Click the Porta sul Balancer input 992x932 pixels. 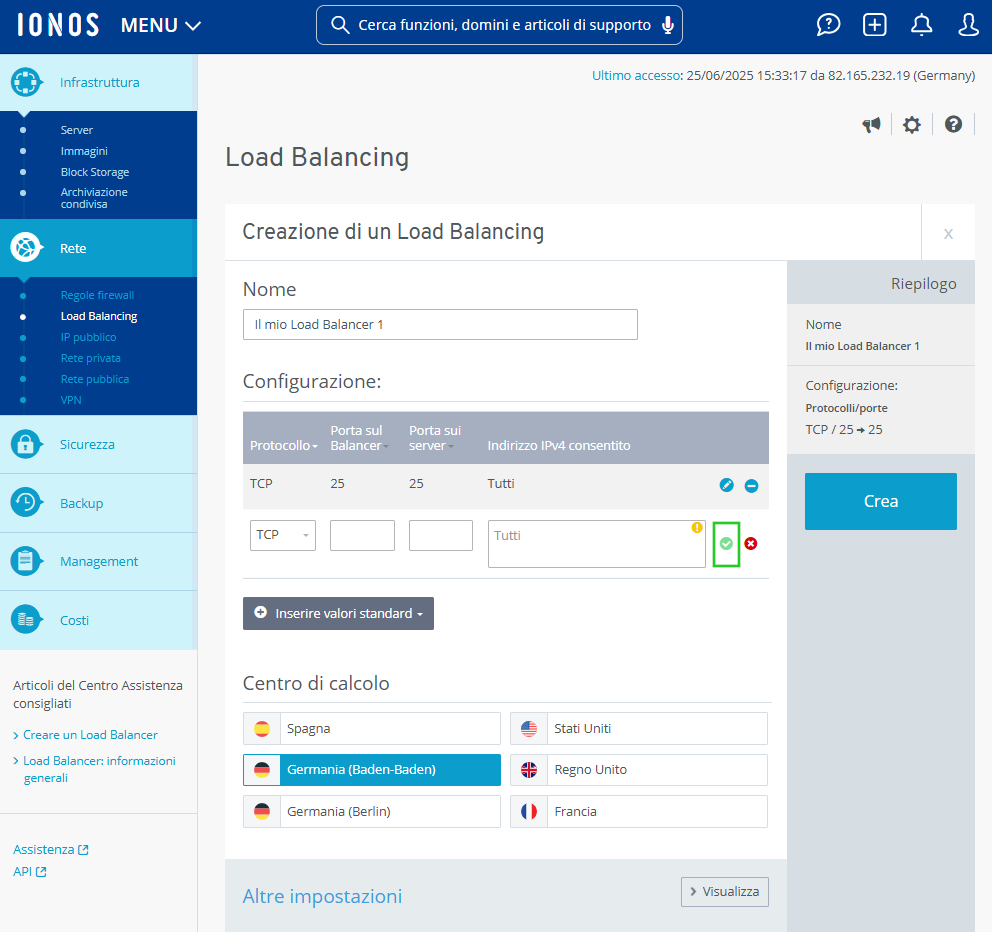click(363, 535)
